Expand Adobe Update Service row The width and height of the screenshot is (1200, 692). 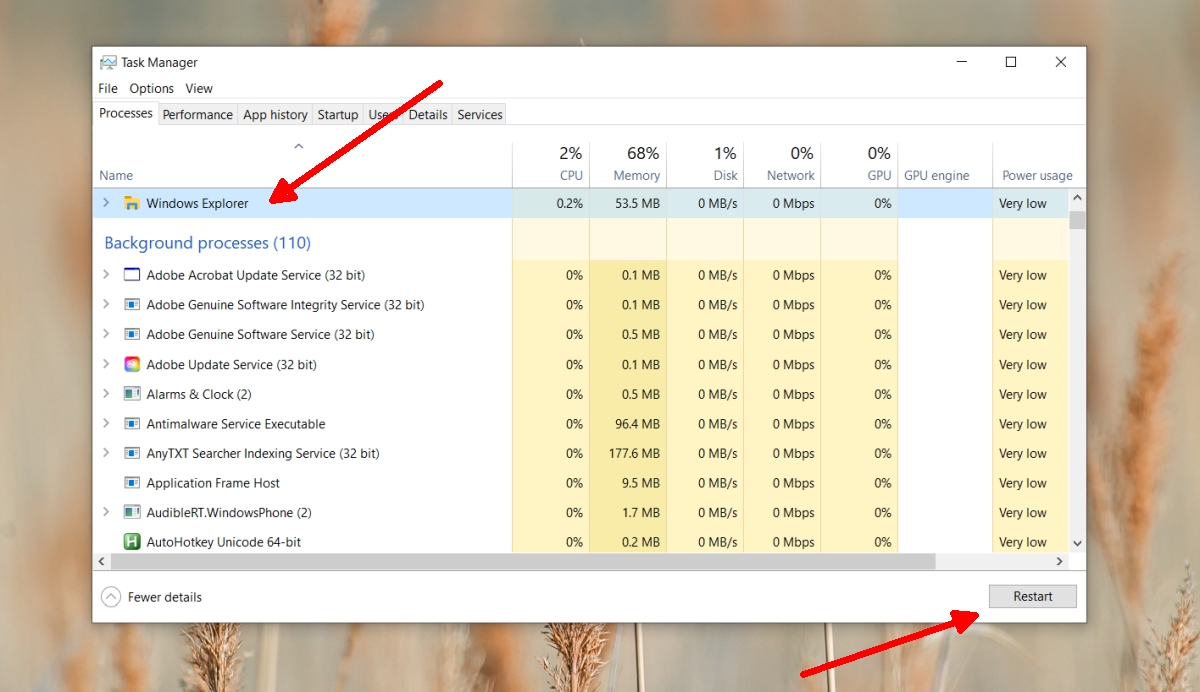[106, 364]
